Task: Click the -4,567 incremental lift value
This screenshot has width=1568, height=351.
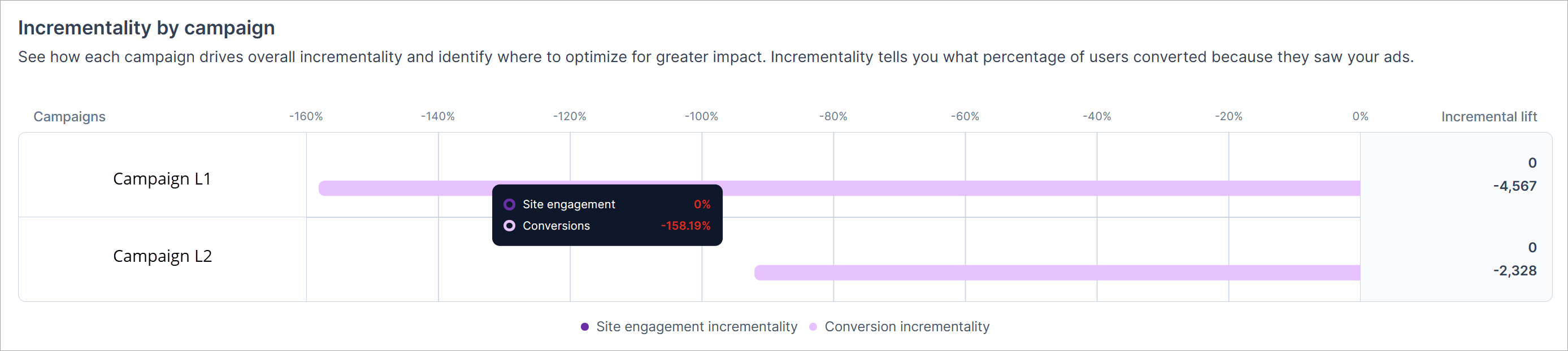Action: [x=1514, y=186]
